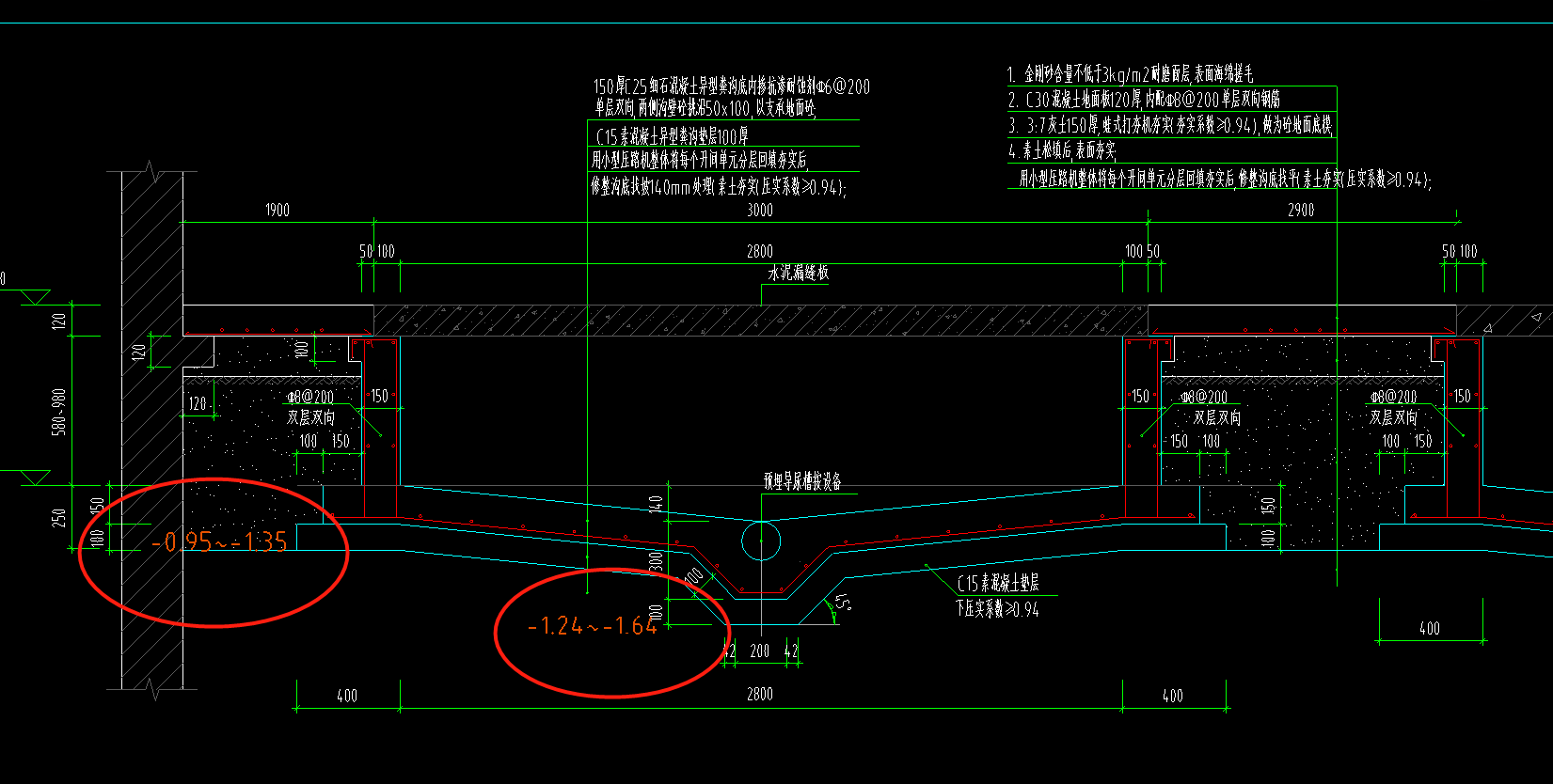
Task: Click the orange elevation text -0.95~-1.35
Action: coord(219,541)
